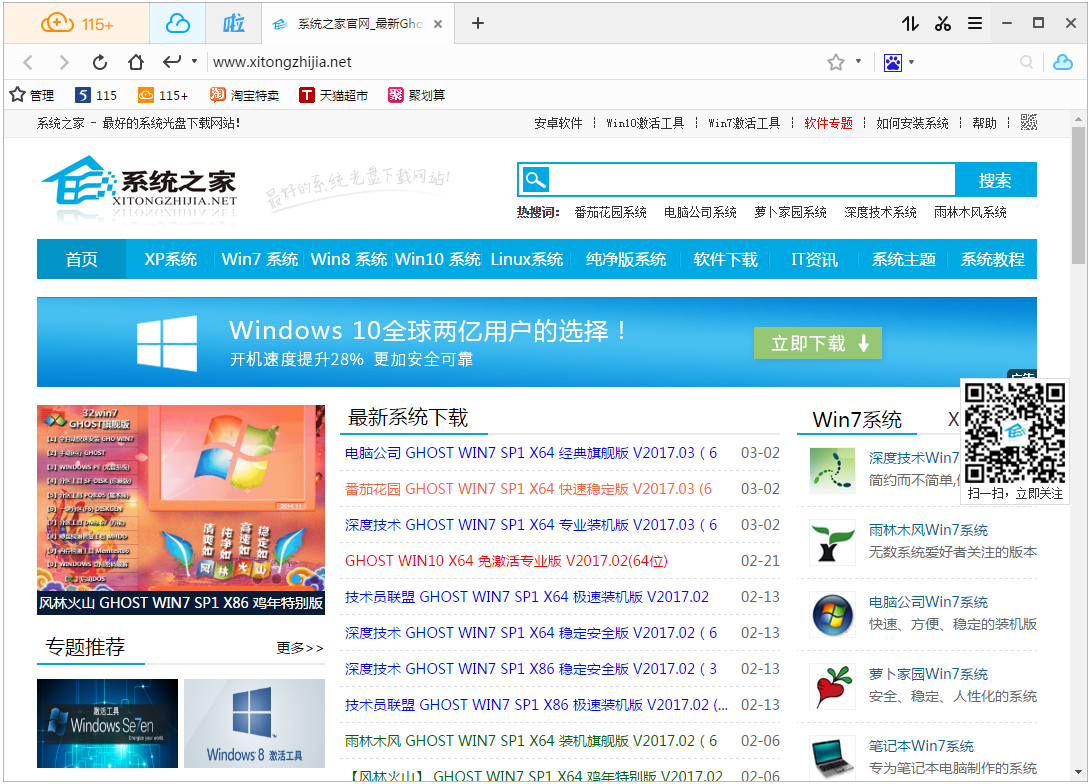Click the Baidu paw search engine icon
The height and width of the screenshot is (784, 1091).
[x=893, y=63]
